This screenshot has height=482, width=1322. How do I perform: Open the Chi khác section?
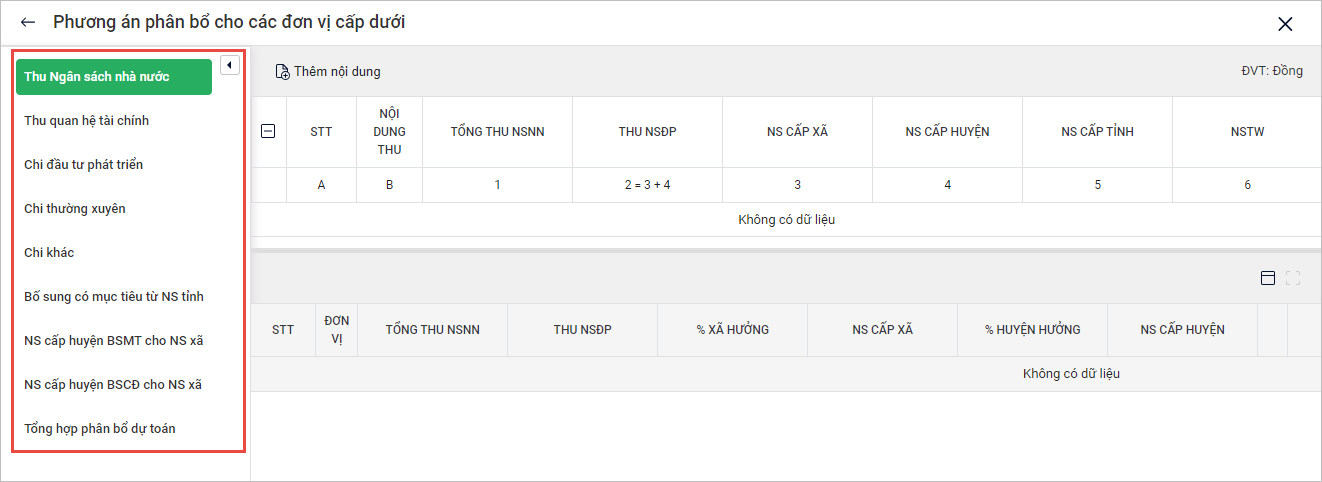coord(49,253)
